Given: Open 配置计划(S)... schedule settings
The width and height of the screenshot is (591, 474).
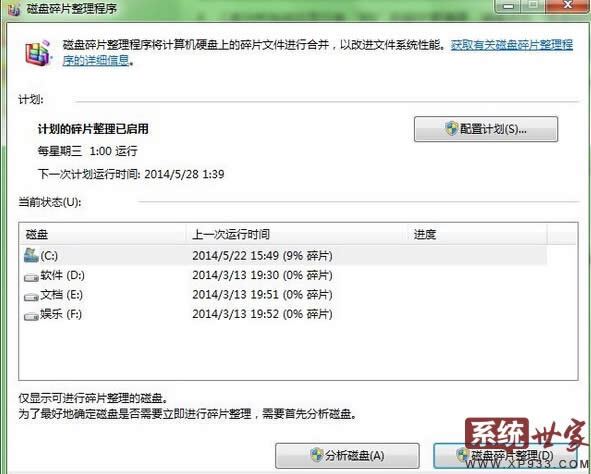Looking at the screenshot, I should pyautogui.click(x=486, y=129).
